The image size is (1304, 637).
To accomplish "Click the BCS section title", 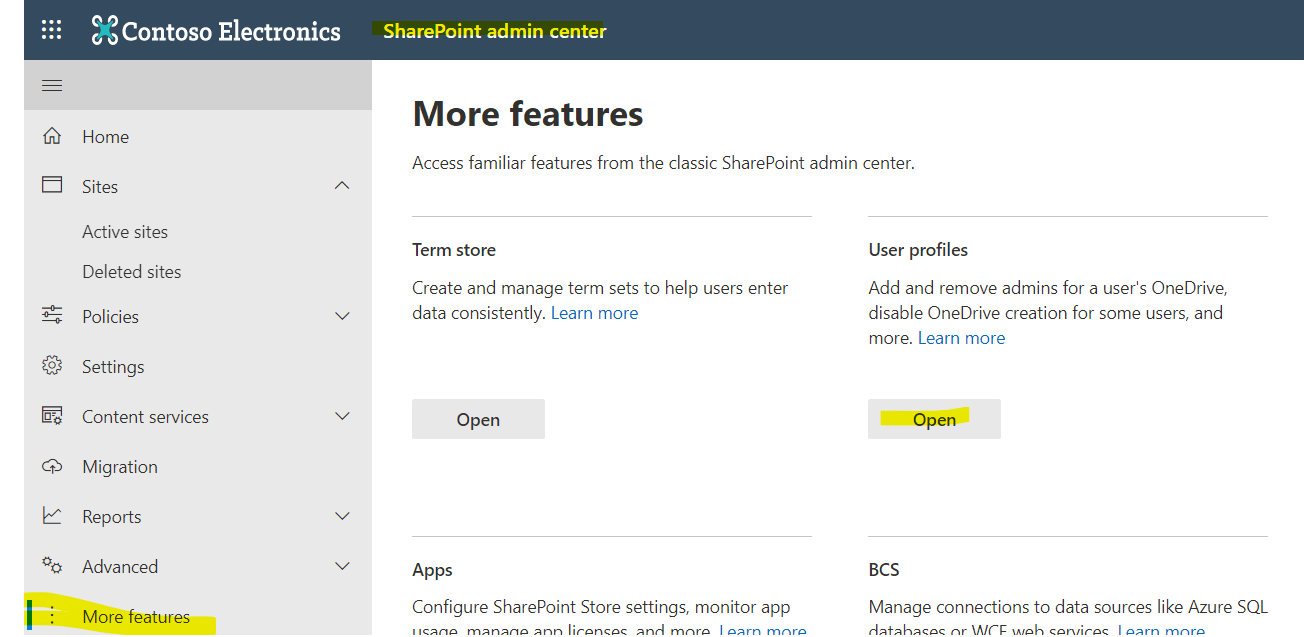I will [x=884, y=570].
